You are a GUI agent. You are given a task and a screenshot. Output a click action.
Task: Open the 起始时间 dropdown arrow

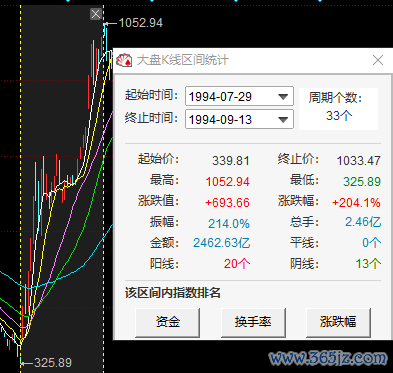(283, 97)
